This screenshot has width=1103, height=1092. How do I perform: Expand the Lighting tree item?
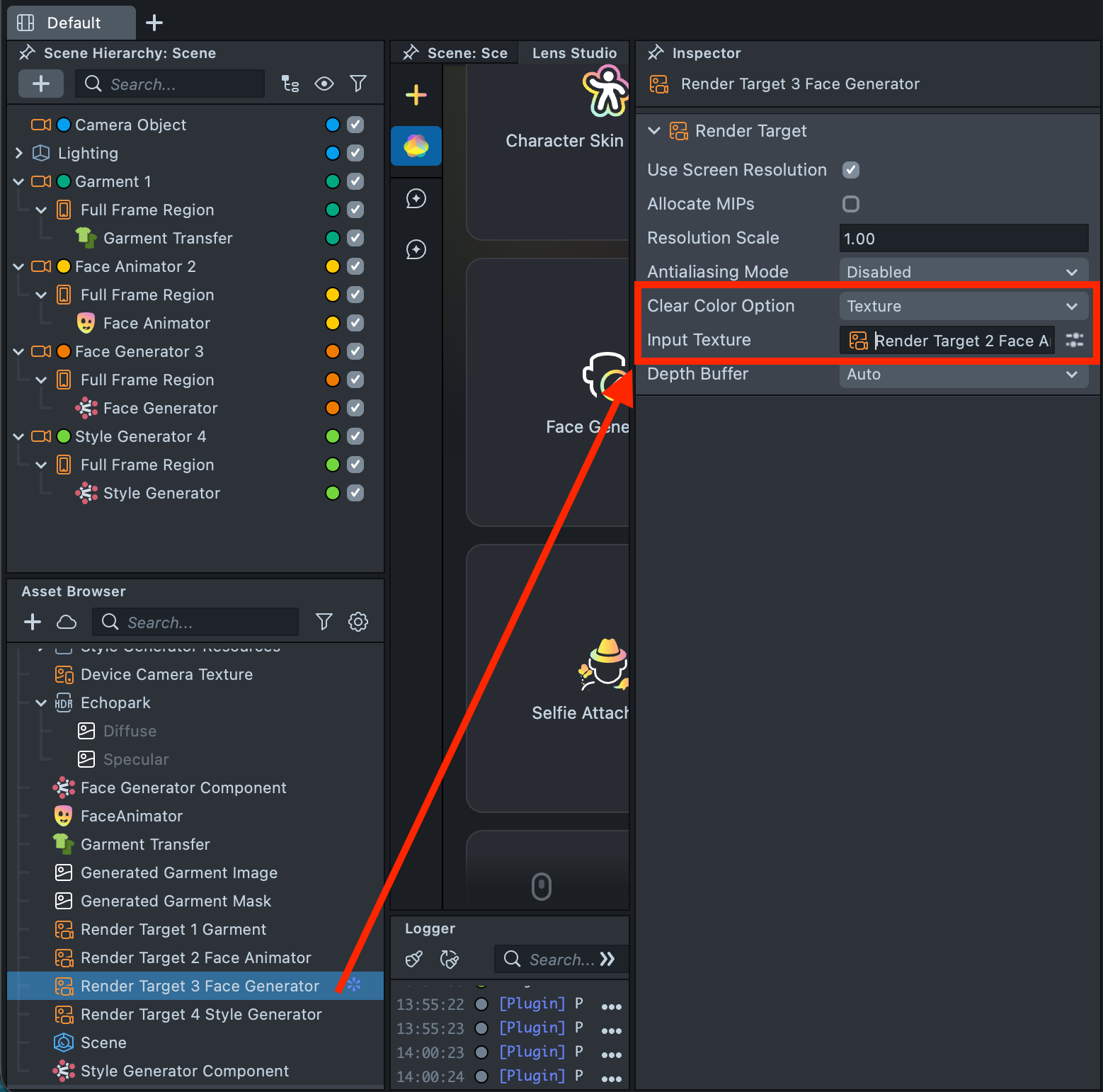click(x=19, y=153)
